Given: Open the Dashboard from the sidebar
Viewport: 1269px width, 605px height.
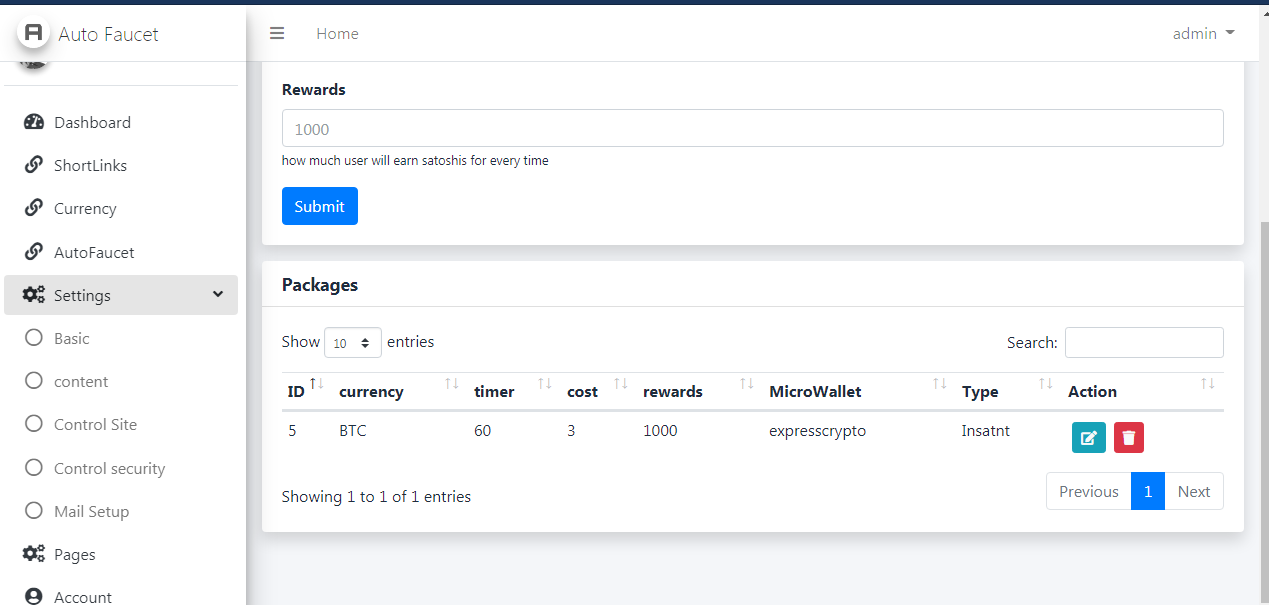Looking at the screenshot, I should tap(33, 122).
